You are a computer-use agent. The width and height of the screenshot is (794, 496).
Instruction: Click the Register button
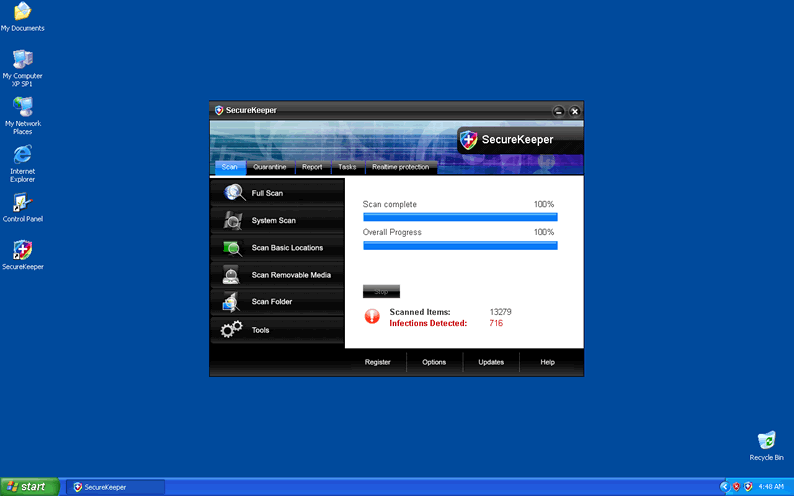[377, 362]
